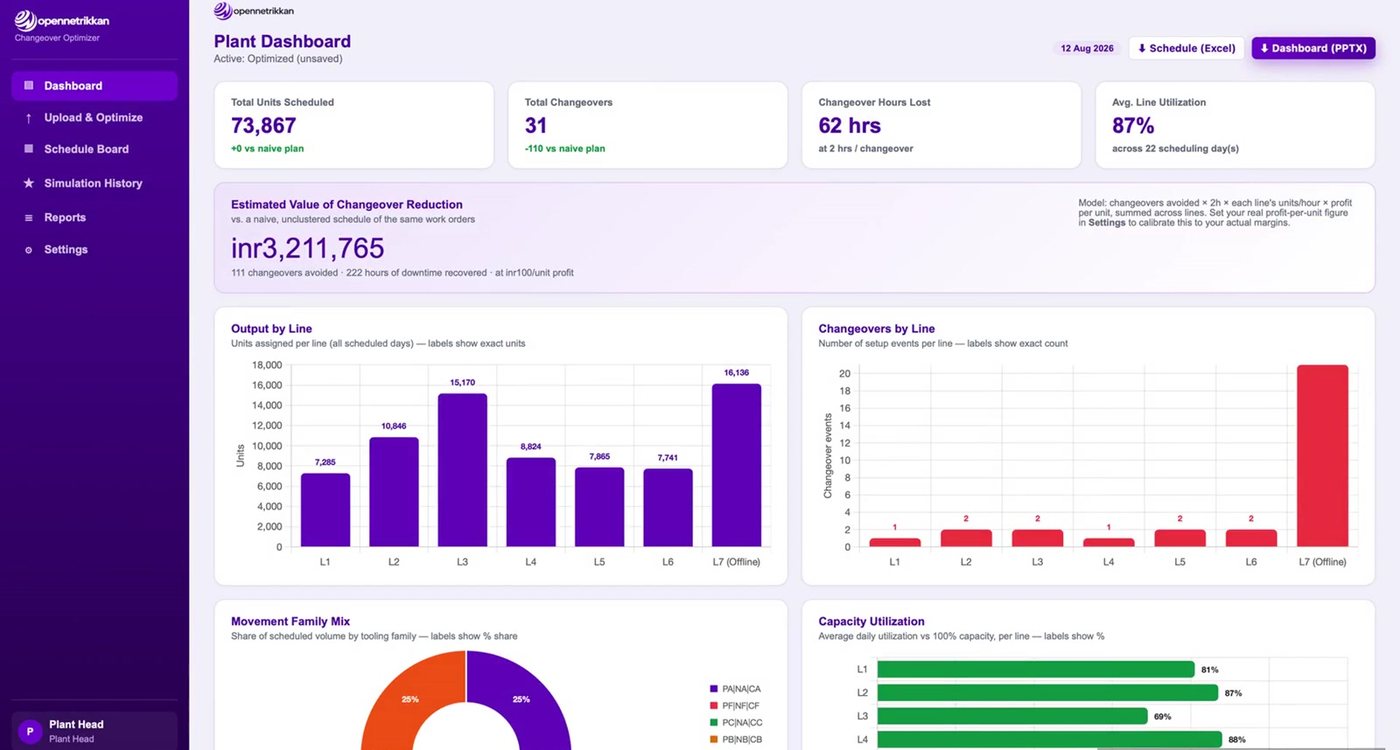This screenshot has height=750, width=1400.
Task: Click the Total Units Scheduled value 73,867
Action: [x=264, y=126]
